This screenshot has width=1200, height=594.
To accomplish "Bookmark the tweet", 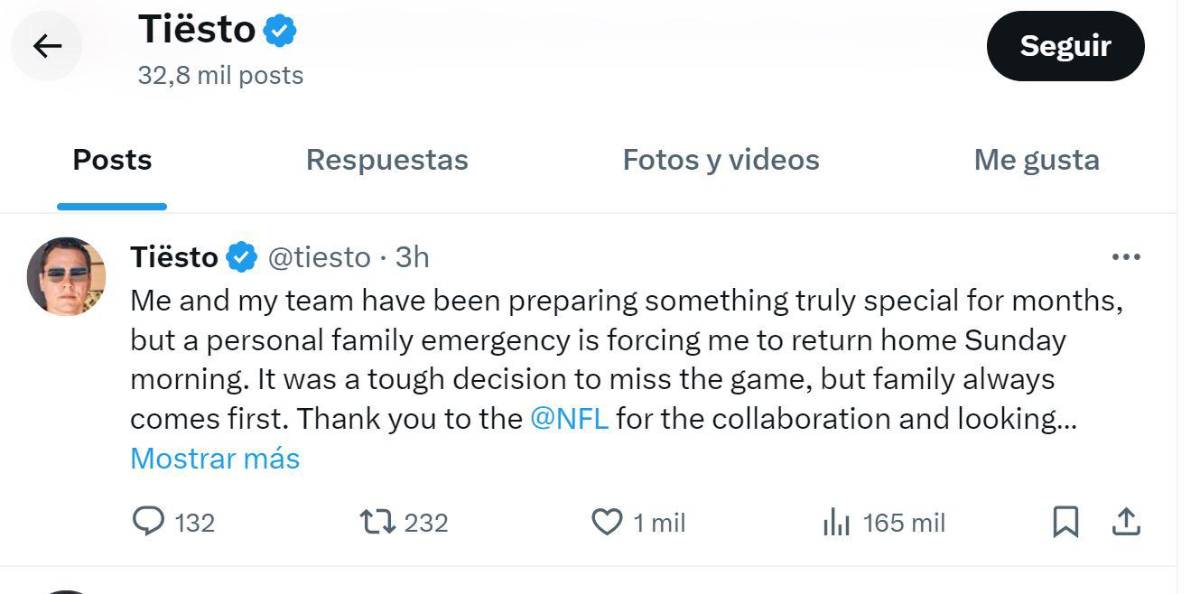I will 1066,522.
